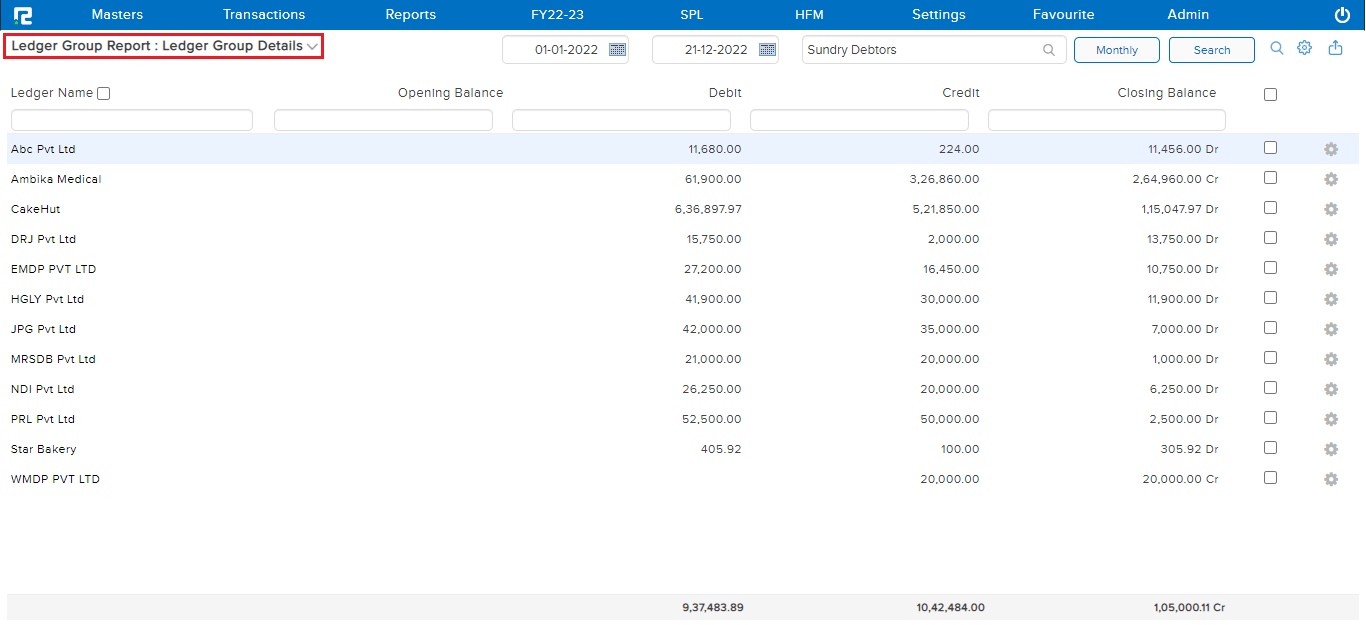Click the Monthly button
This screenshot has width=1366, height=625.
1116,50
